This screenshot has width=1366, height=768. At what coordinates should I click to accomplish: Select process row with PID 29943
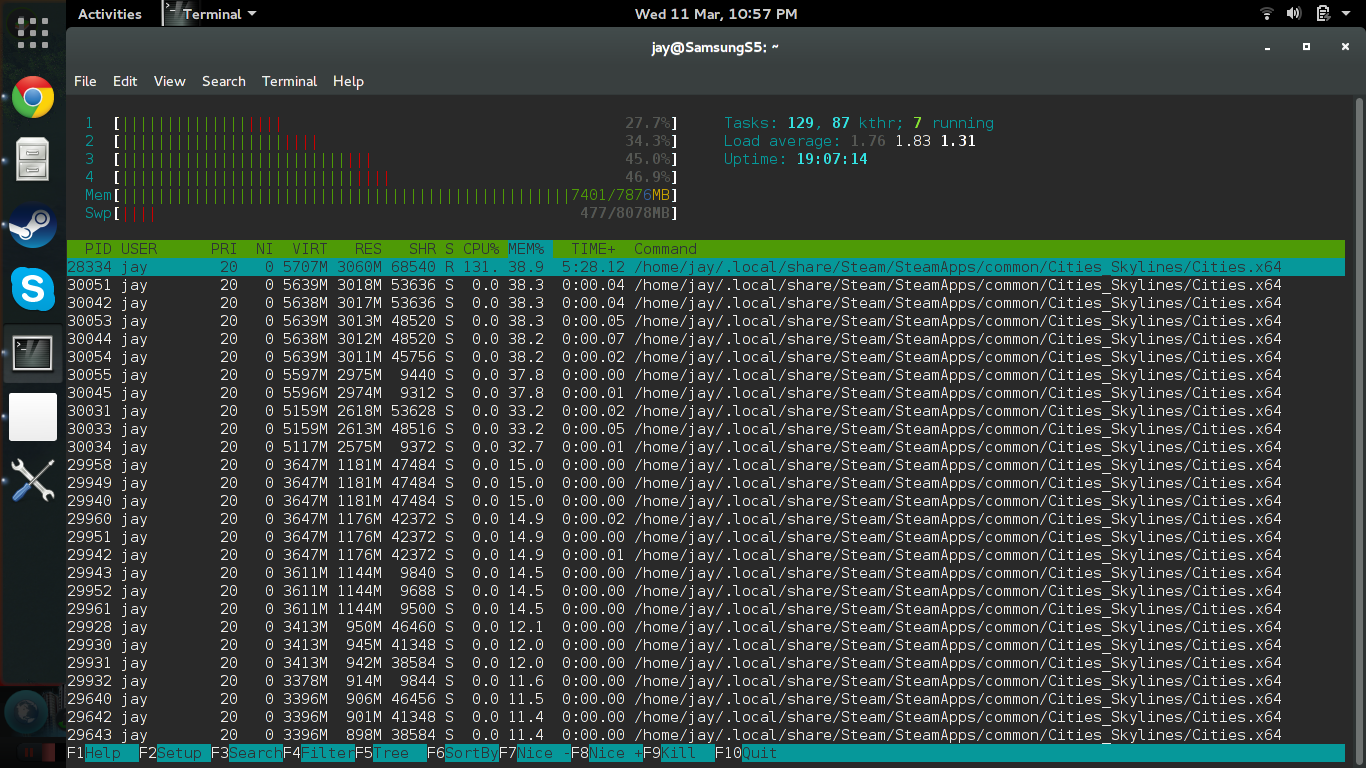(706, 573)
